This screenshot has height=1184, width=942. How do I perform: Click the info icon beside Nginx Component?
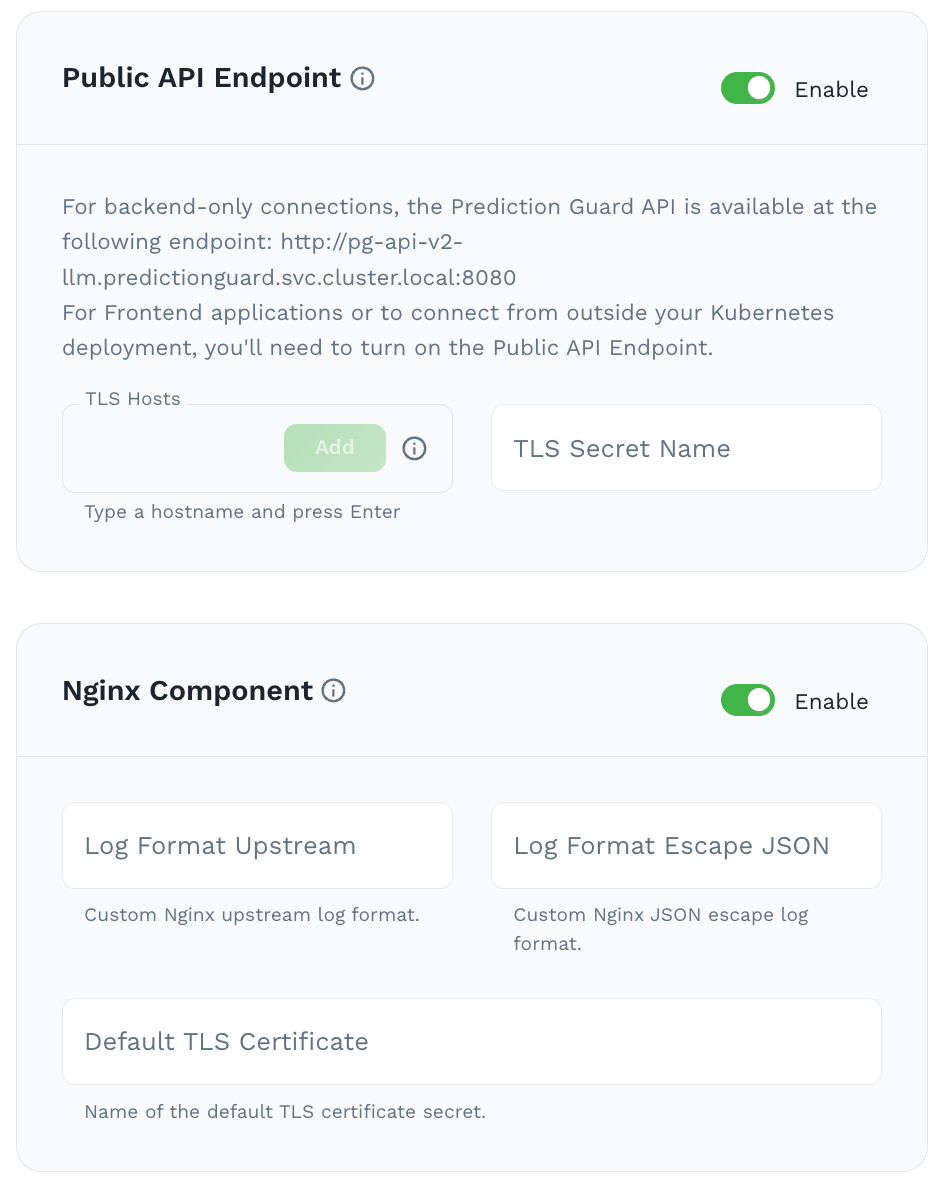click(334, 690)
